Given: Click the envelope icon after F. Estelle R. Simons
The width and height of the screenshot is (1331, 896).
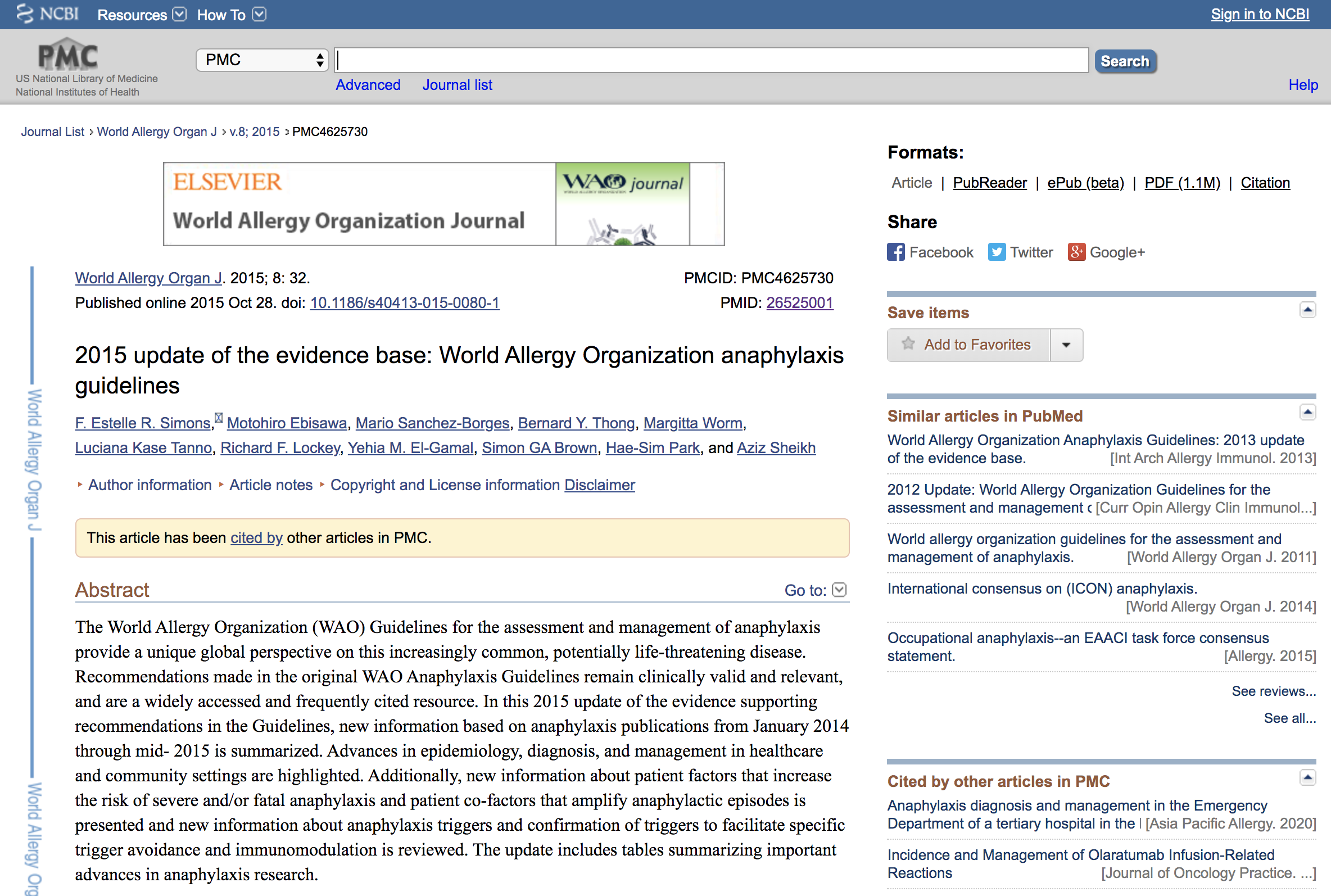Looking at the screenshot, I should coord(218,418).
